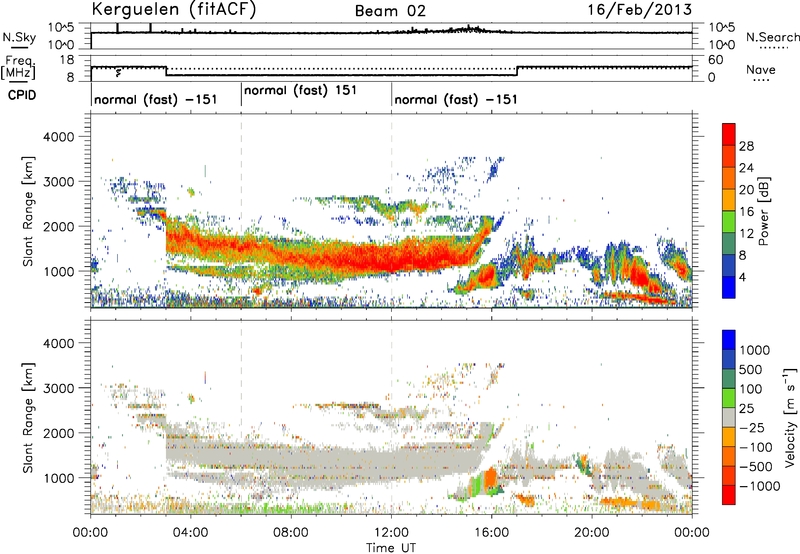Click the velocity colorbar title "Velocity [m s-1]"
Viewport: 800px width, 554px height.
(x=790, y=417)
